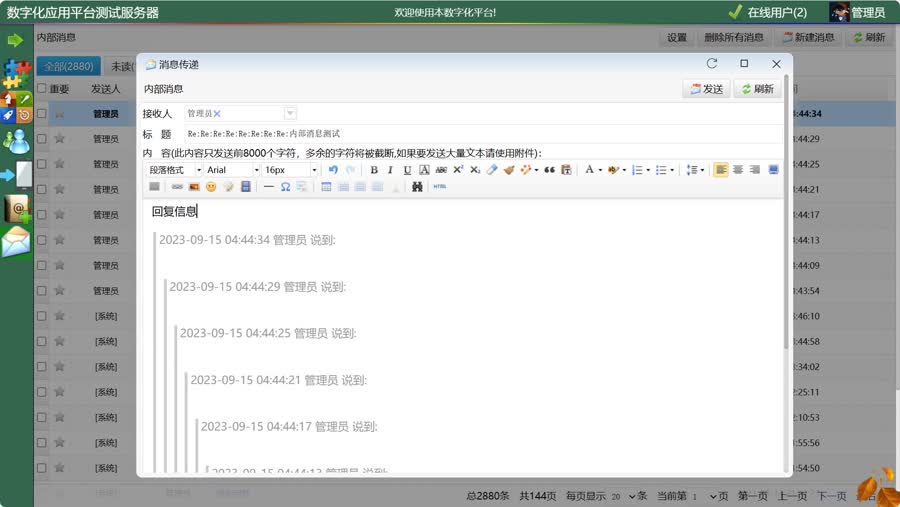This screenshot has height=507, width=900.
Task: Click the green arrow sidebar icon
Action: pos(15,40)
